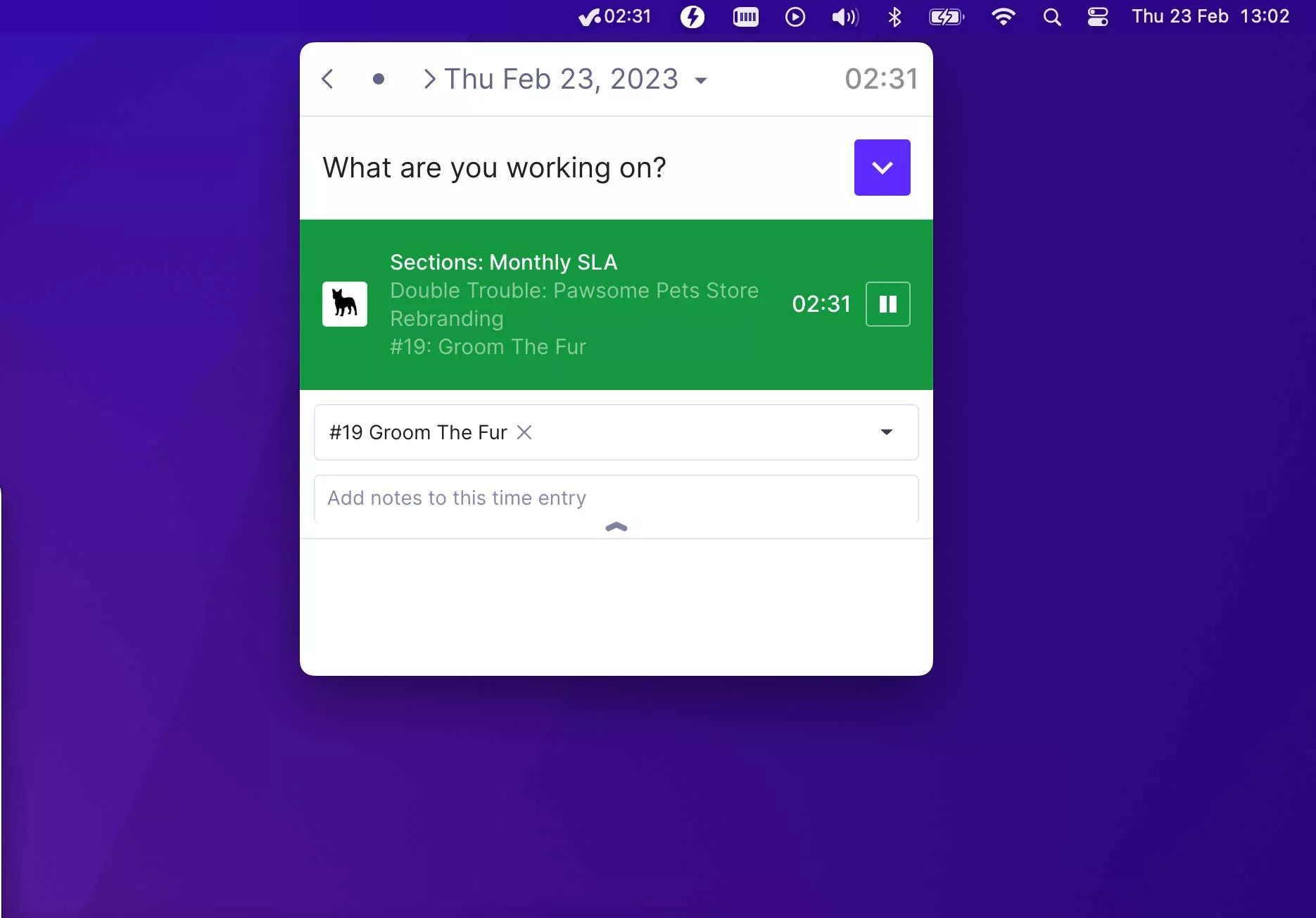Go to next day with forward arrow
This screenshot has height=918, width=1316.
[429, 79]
